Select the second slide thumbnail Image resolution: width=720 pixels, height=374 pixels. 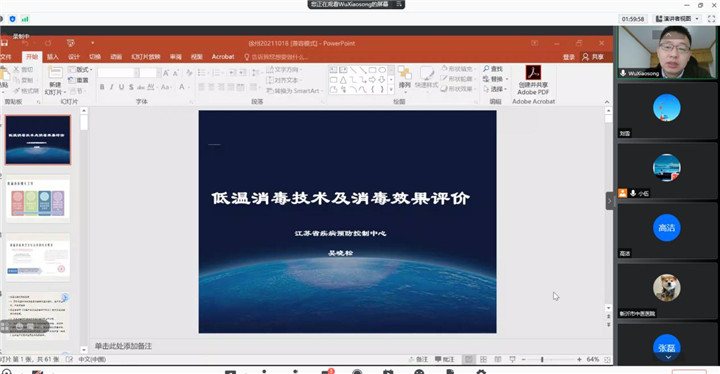pyautogui.click(x=38, y=199)
